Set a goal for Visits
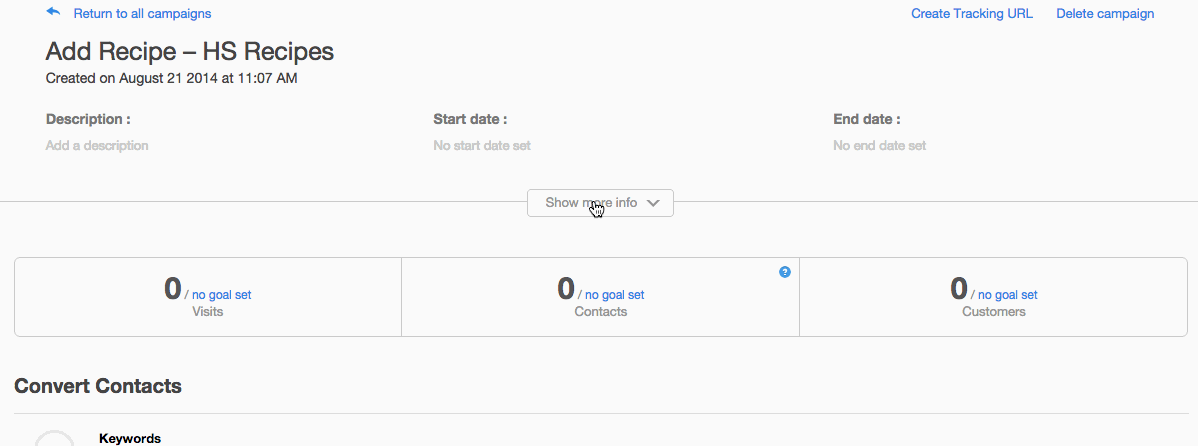 click(221, 295)
